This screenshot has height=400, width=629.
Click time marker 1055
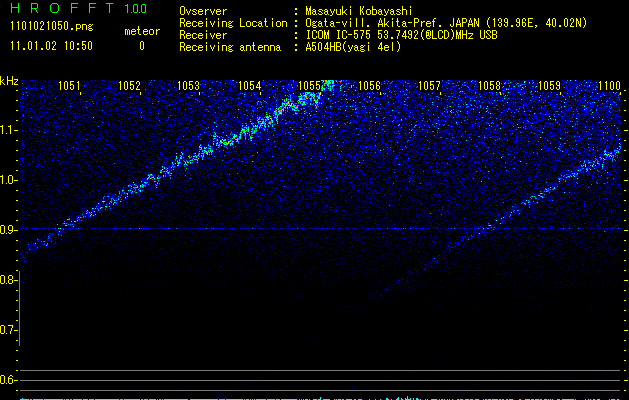click(309, 86)
